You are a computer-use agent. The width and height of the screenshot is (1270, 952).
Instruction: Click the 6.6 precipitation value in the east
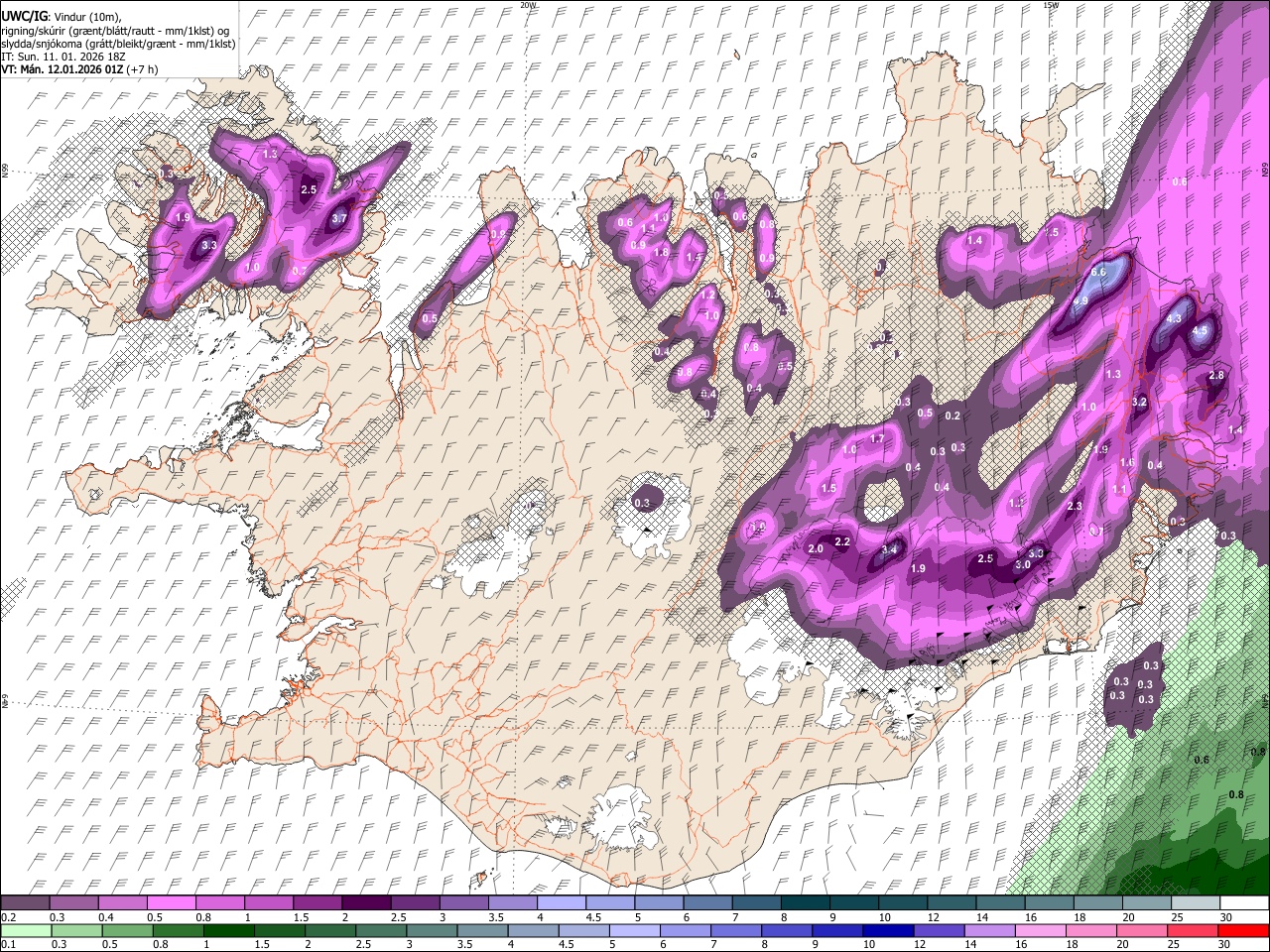1098,272
